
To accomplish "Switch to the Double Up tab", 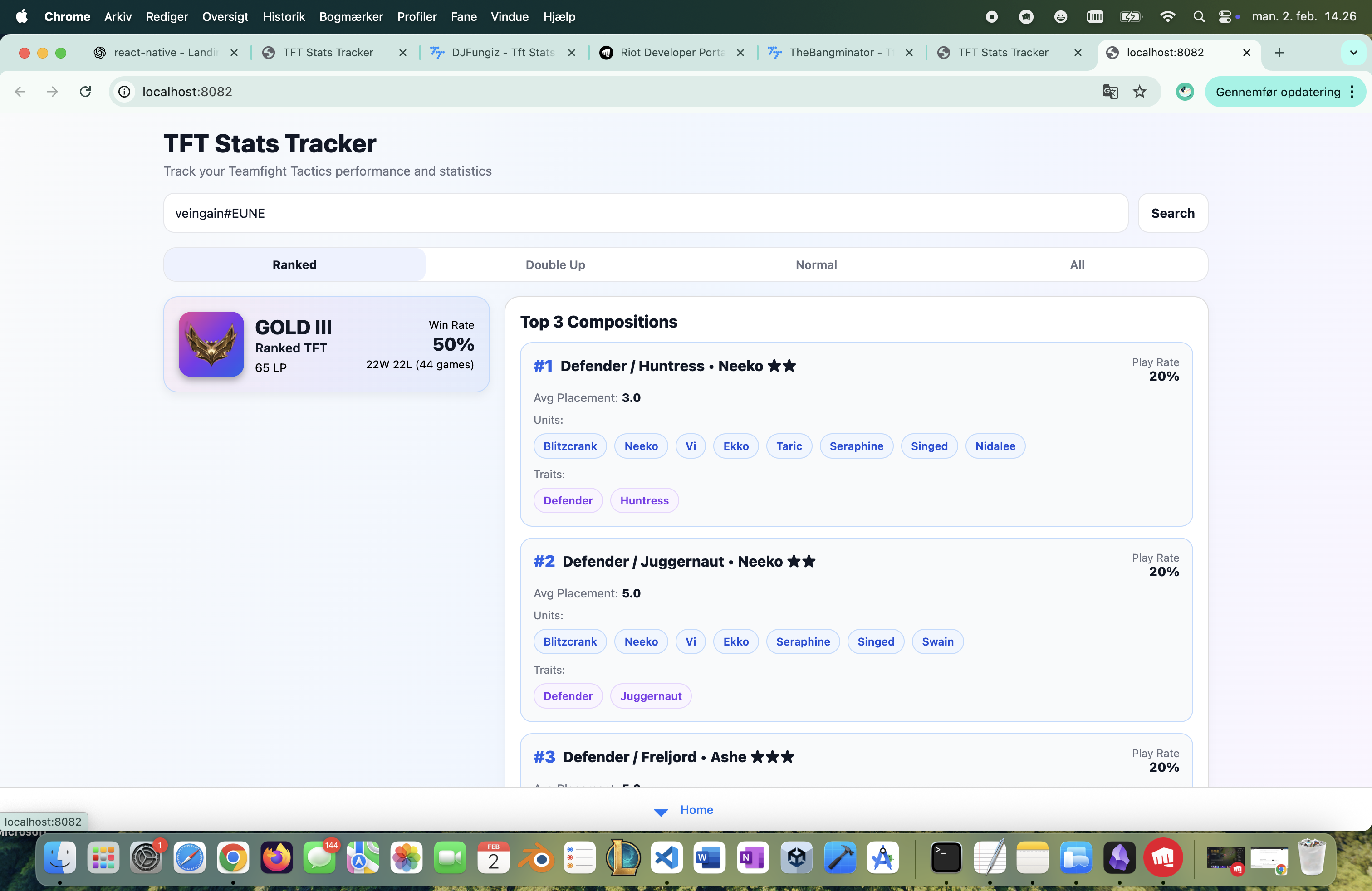I will 554,264.
